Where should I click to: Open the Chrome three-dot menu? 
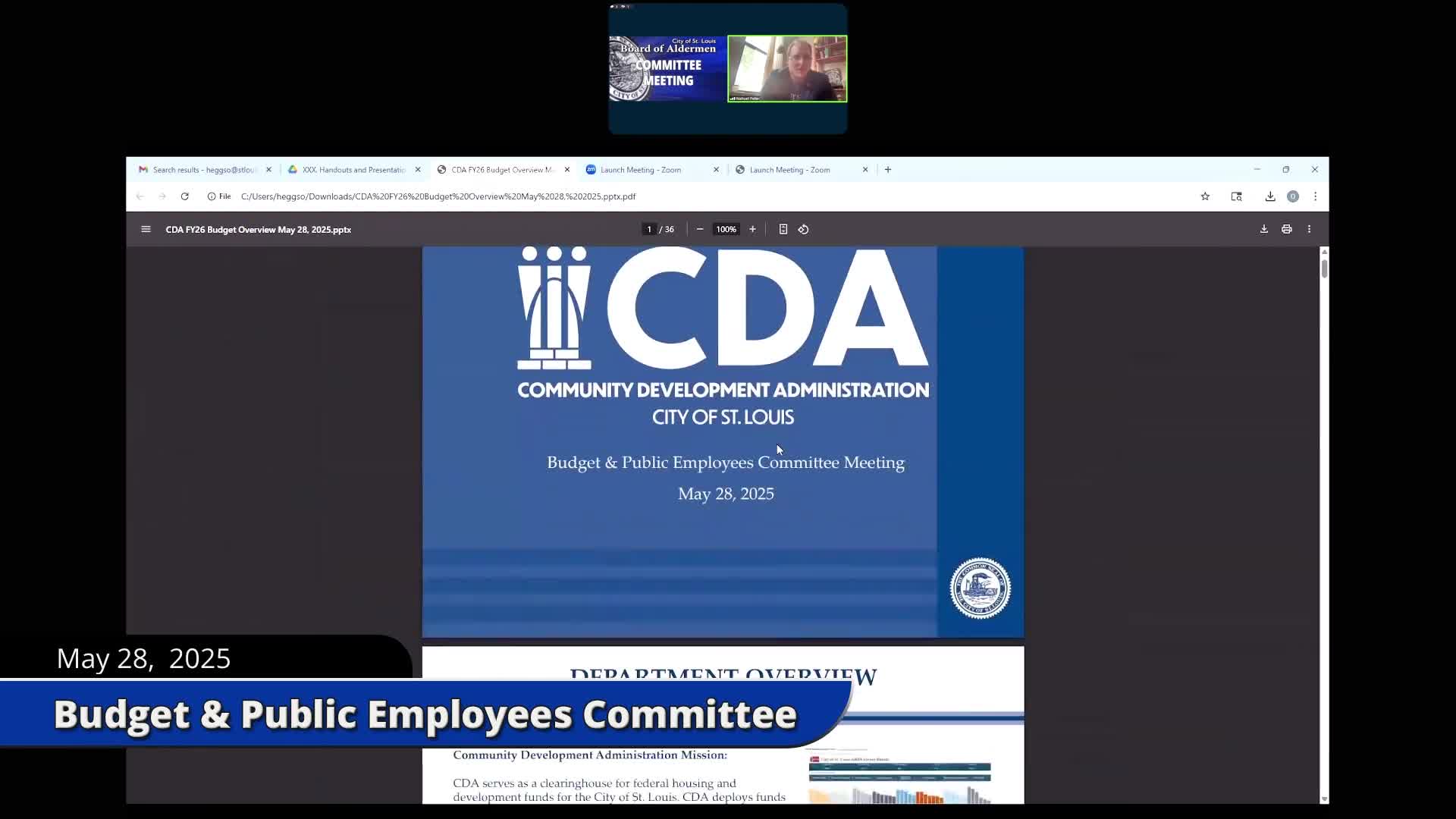(1316, 196)
